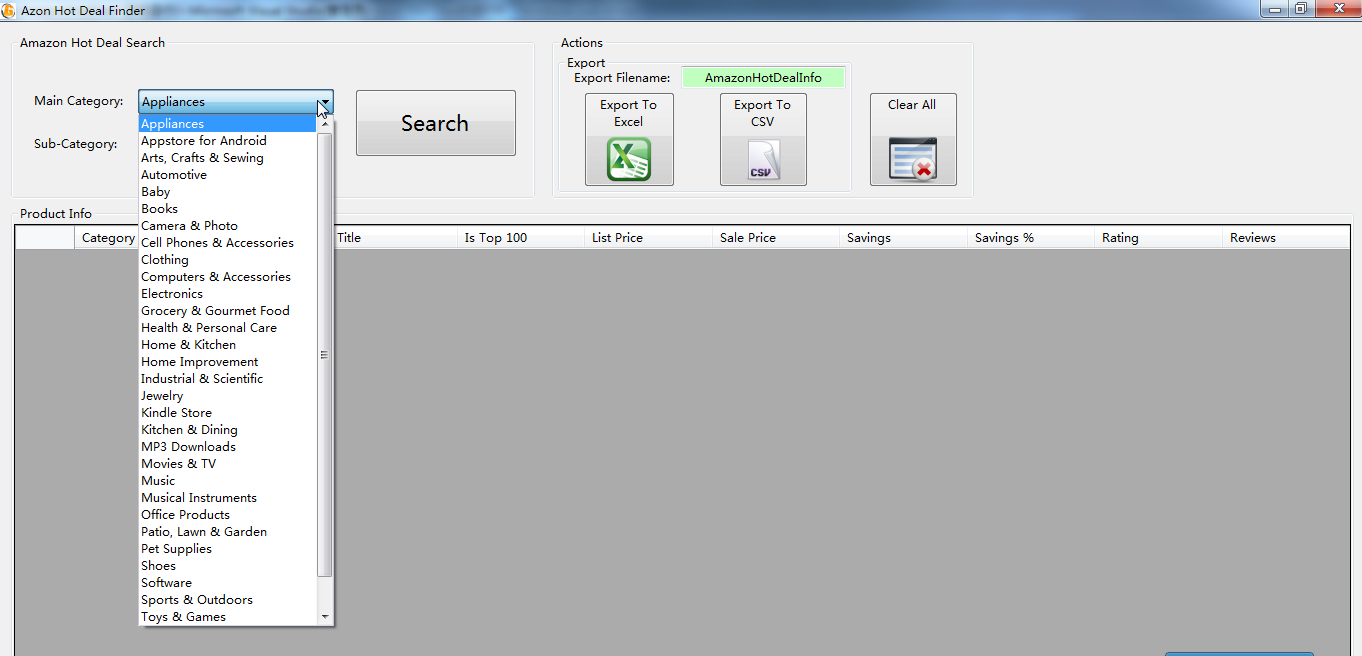This screenshot has height=656, width=1362.
Task: Pick Home & Kitchen option
Action: point(227,345)
